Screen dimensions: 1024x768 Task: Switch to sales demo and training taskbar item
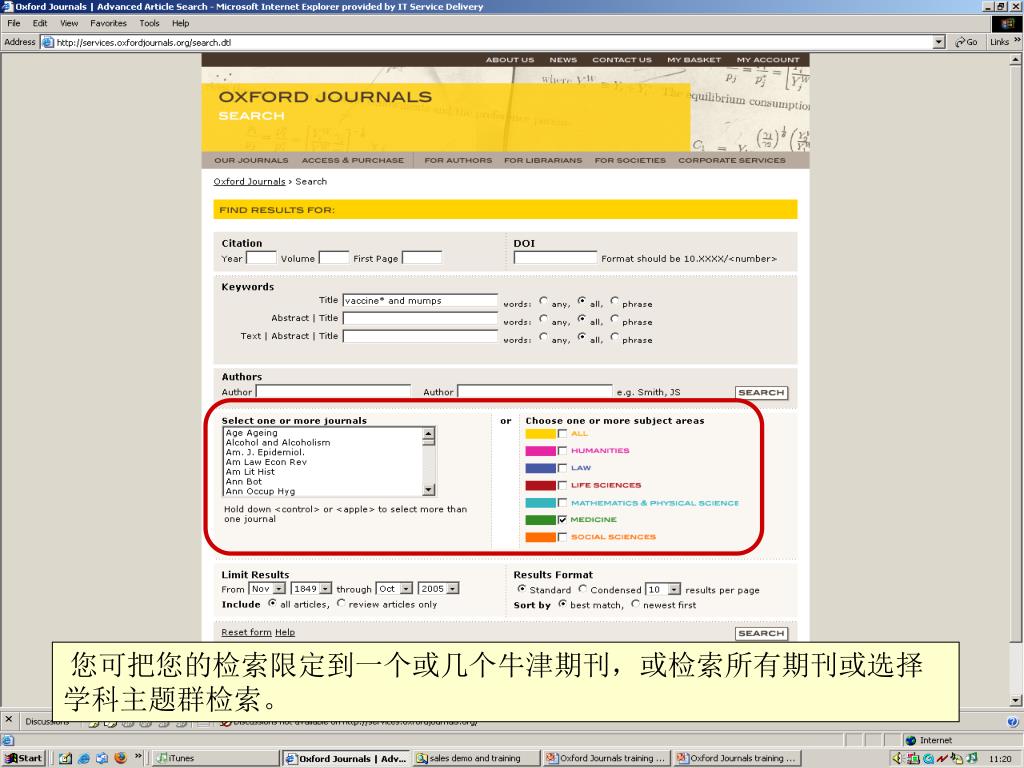[477, 758]
